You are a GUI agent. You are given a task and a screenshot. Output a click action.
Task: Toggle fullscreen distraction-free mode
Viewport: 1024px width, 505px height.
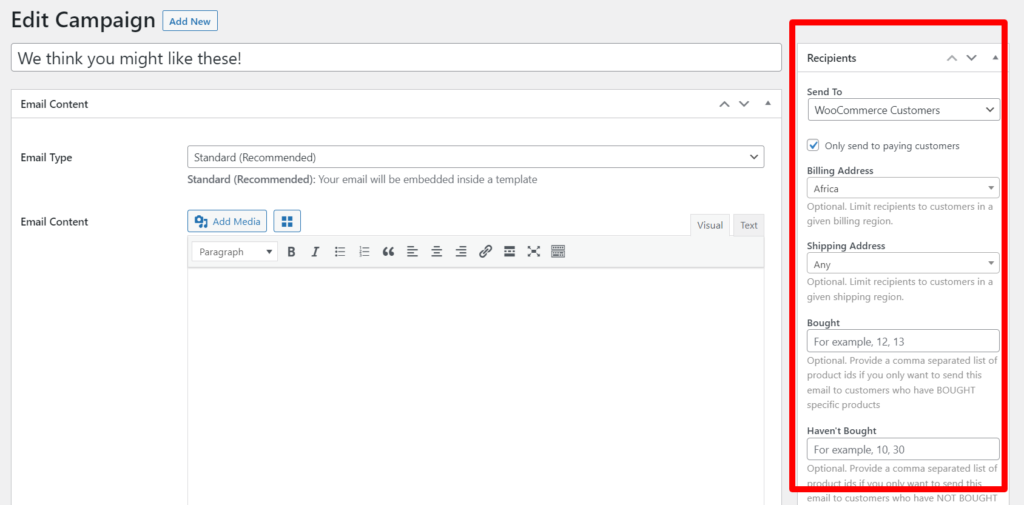pyautogui.click(x=534, y=252)
